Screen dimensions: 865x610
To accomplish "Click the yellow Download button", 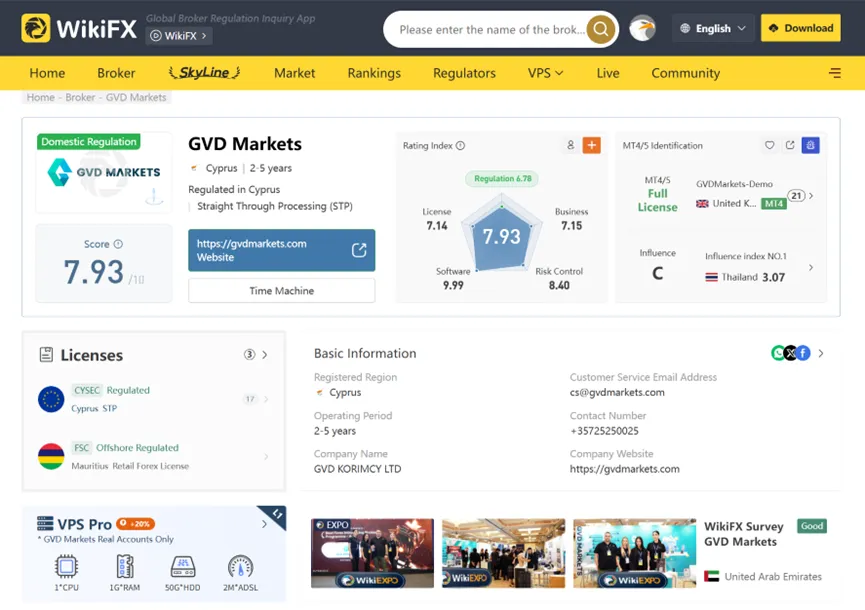I will pos(800,28).
